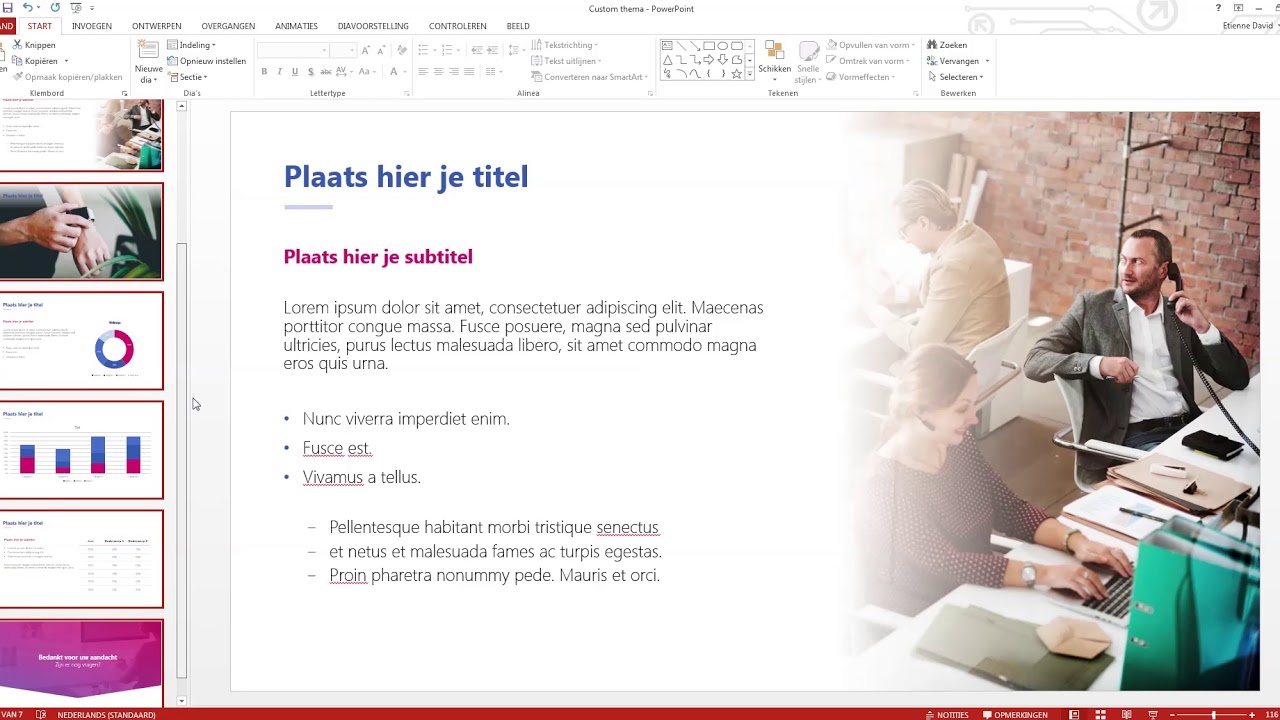
Task: Apply italic formatting
Action: [279, 71]
